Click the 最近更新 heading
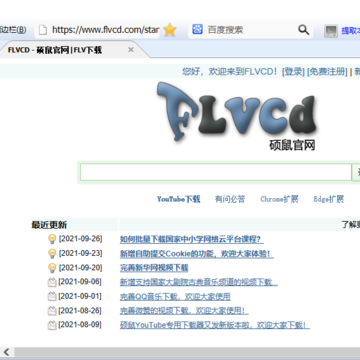 [x=49, y=225]
